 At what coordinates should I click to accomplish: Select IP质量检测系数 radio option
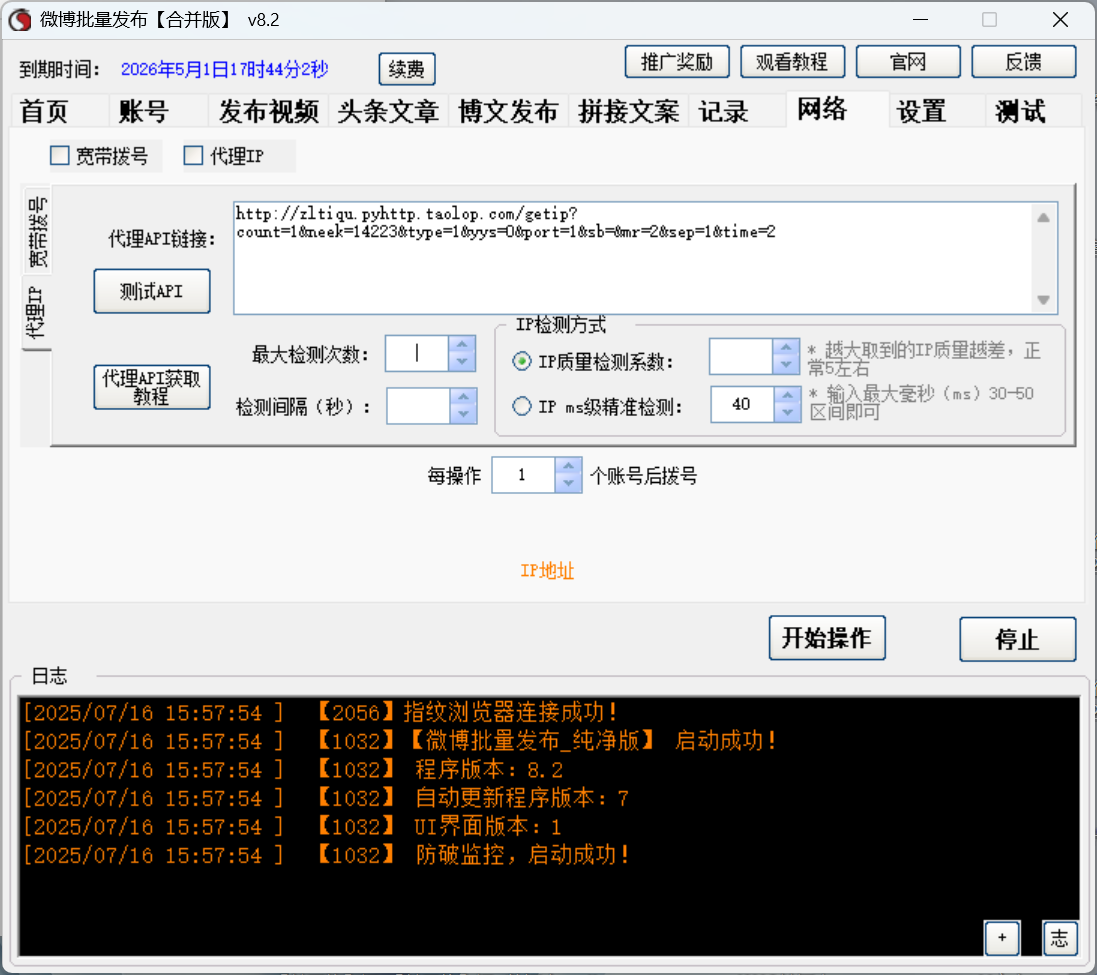pyautogui.click(x=521, y=361)
